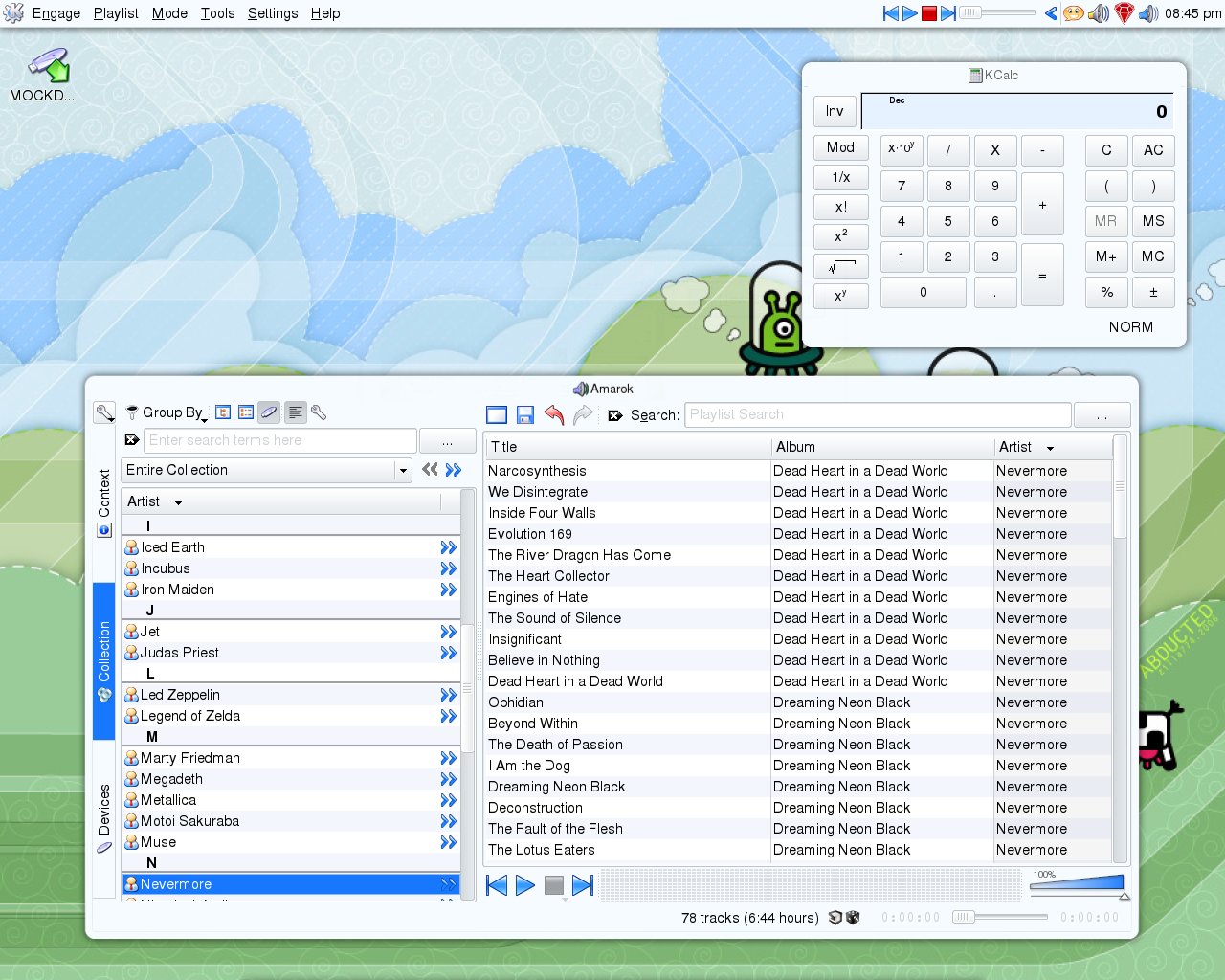This screenshot has height=980, width=1225.
Task: Clear the playlist with blank page icon
Action: [x=497, y=414]
